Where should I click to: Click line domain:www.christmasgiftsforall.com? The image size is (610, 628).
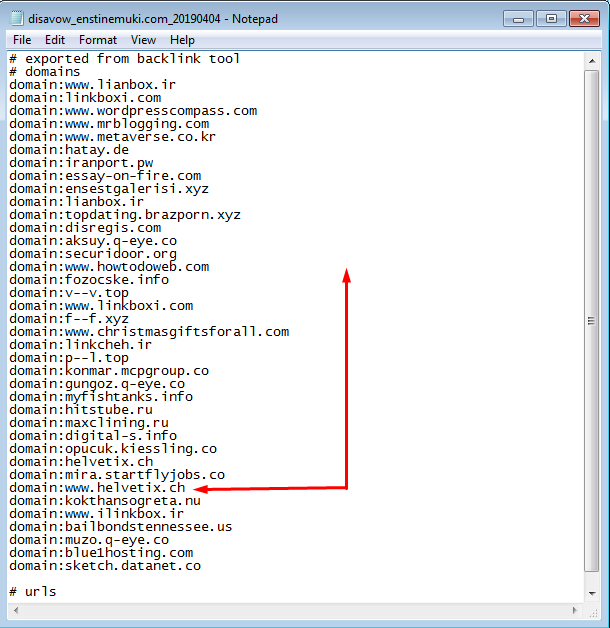[149, 332]
